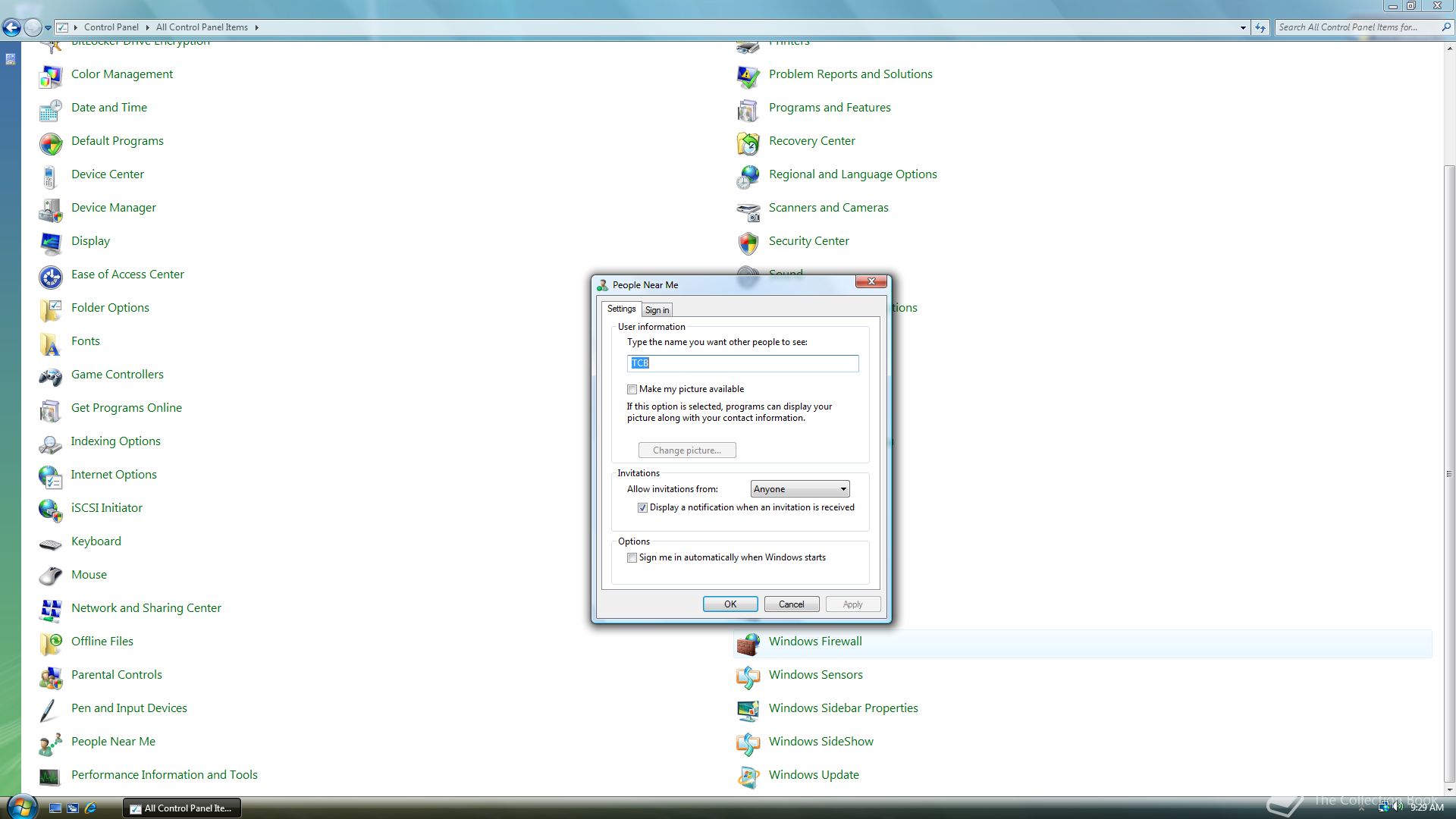Screen dimensions: 1456x819
Task: Click the iSCSI Initiator icon
Action: click(x=51, y=509)
